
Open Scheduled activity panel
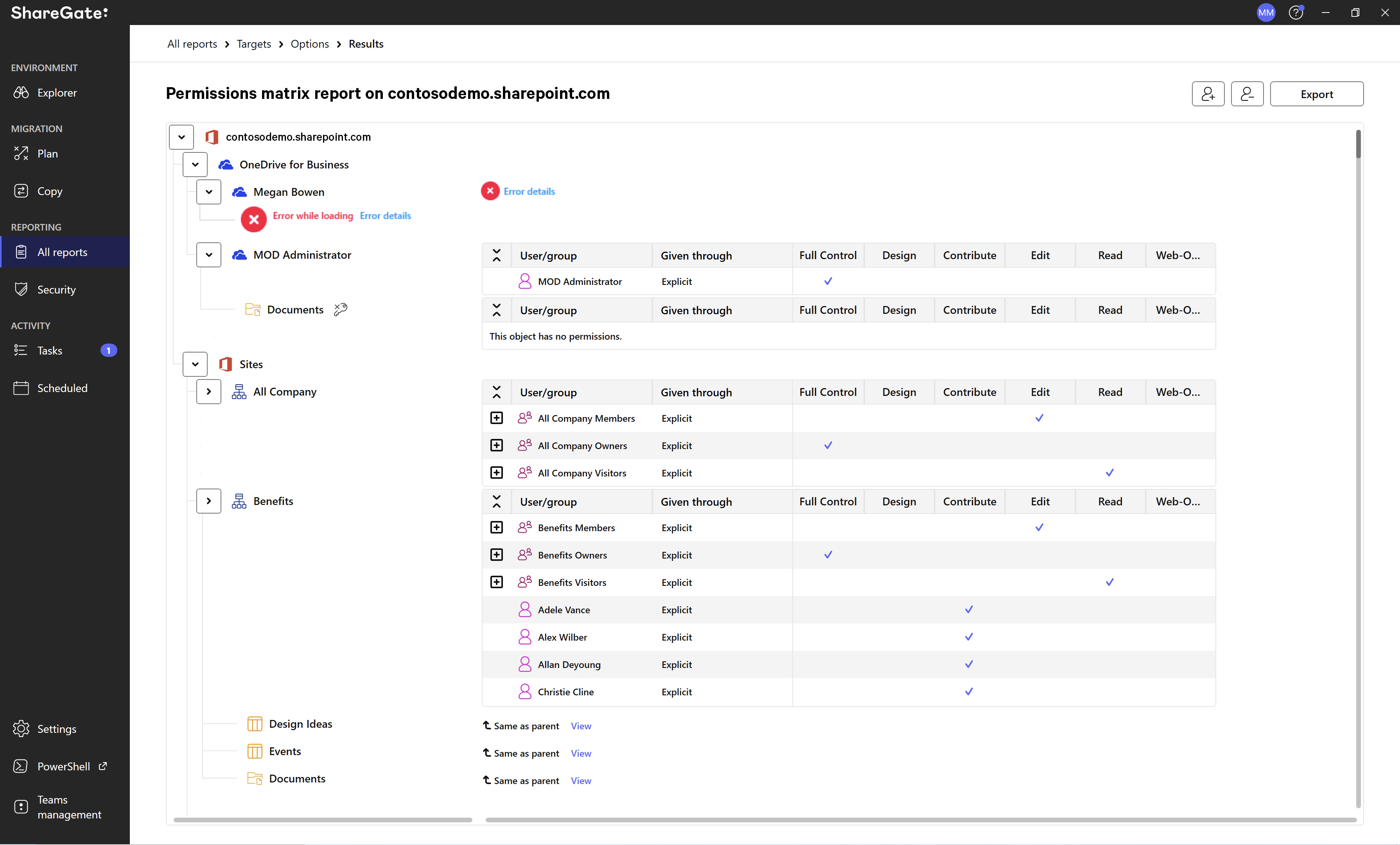[x=62, y=387]
